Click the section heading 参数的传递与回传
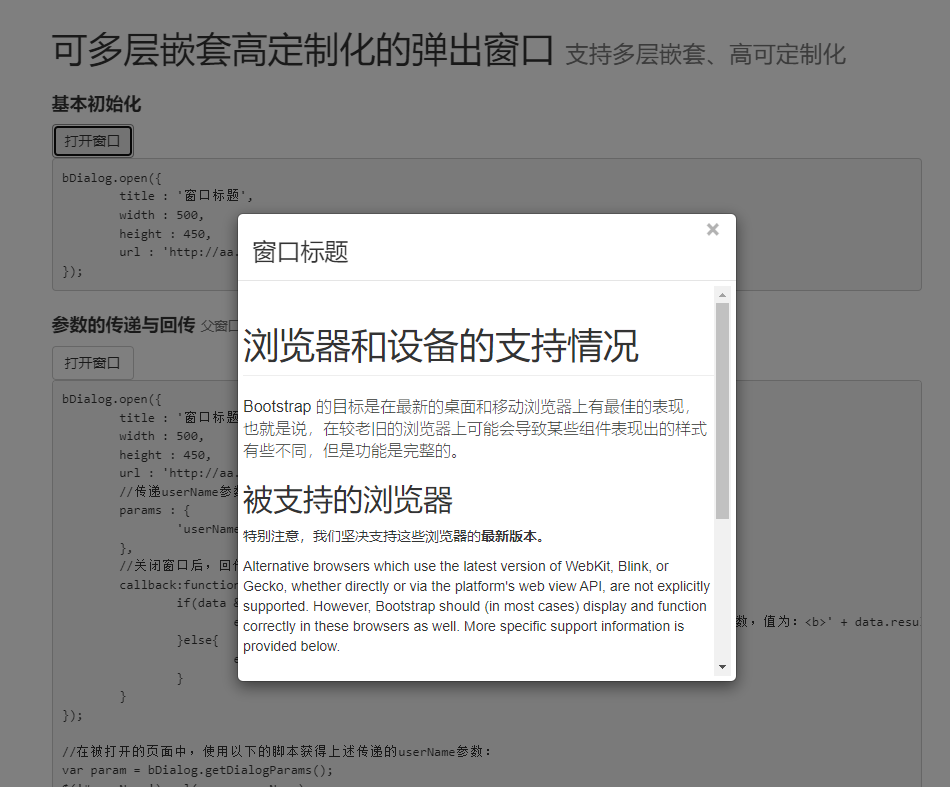 [124, 325]
